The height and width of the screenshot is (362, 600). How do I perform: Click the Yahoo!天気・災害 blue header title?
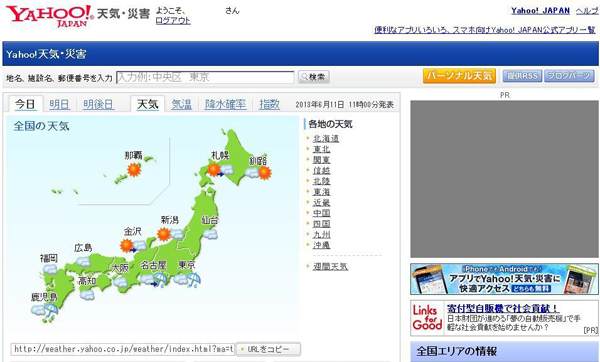pos(46,54)
